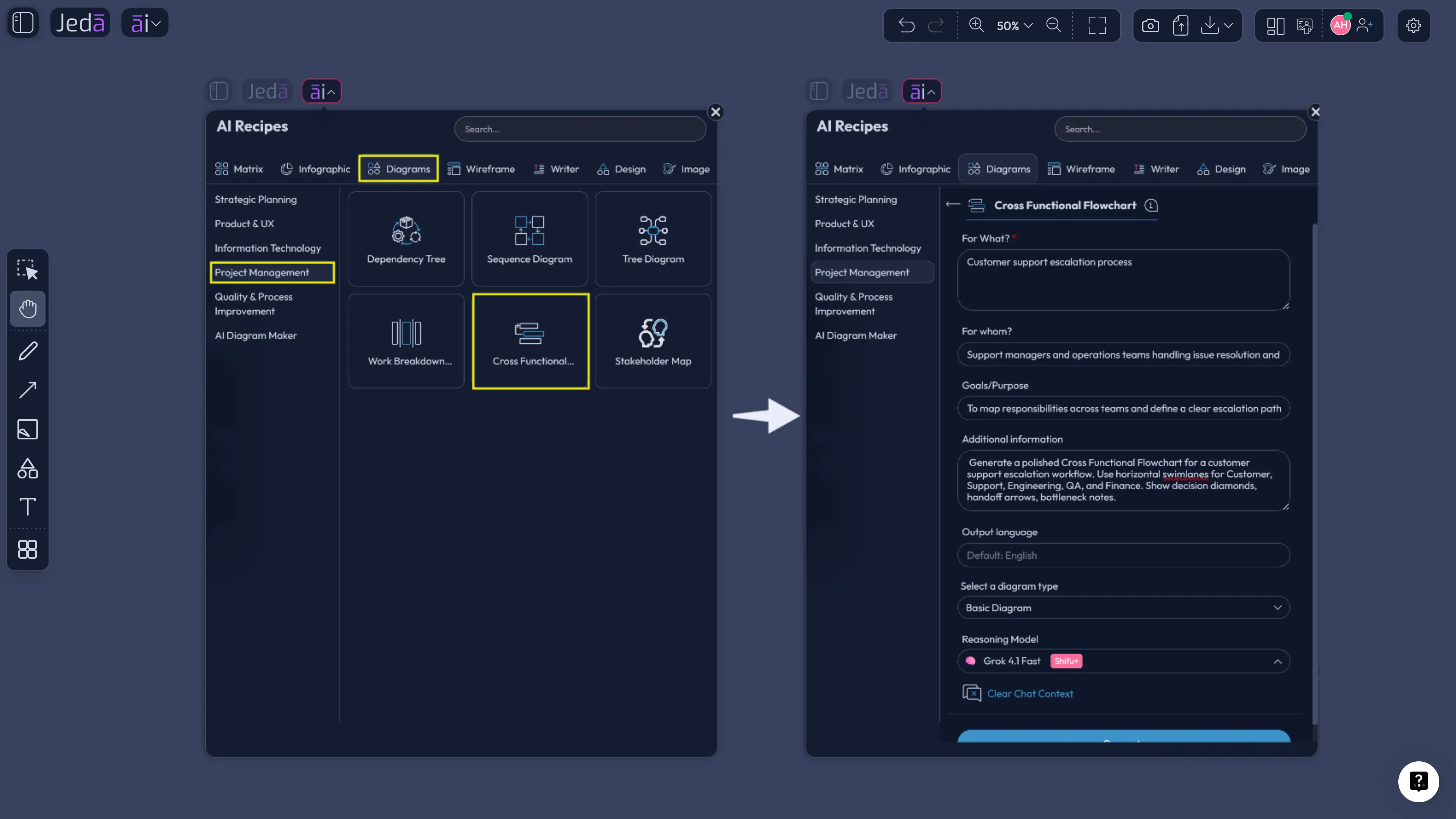Open the Stakeholder Map recipe card
This screenshot has width=1456, height=819.
pos(653,341)
